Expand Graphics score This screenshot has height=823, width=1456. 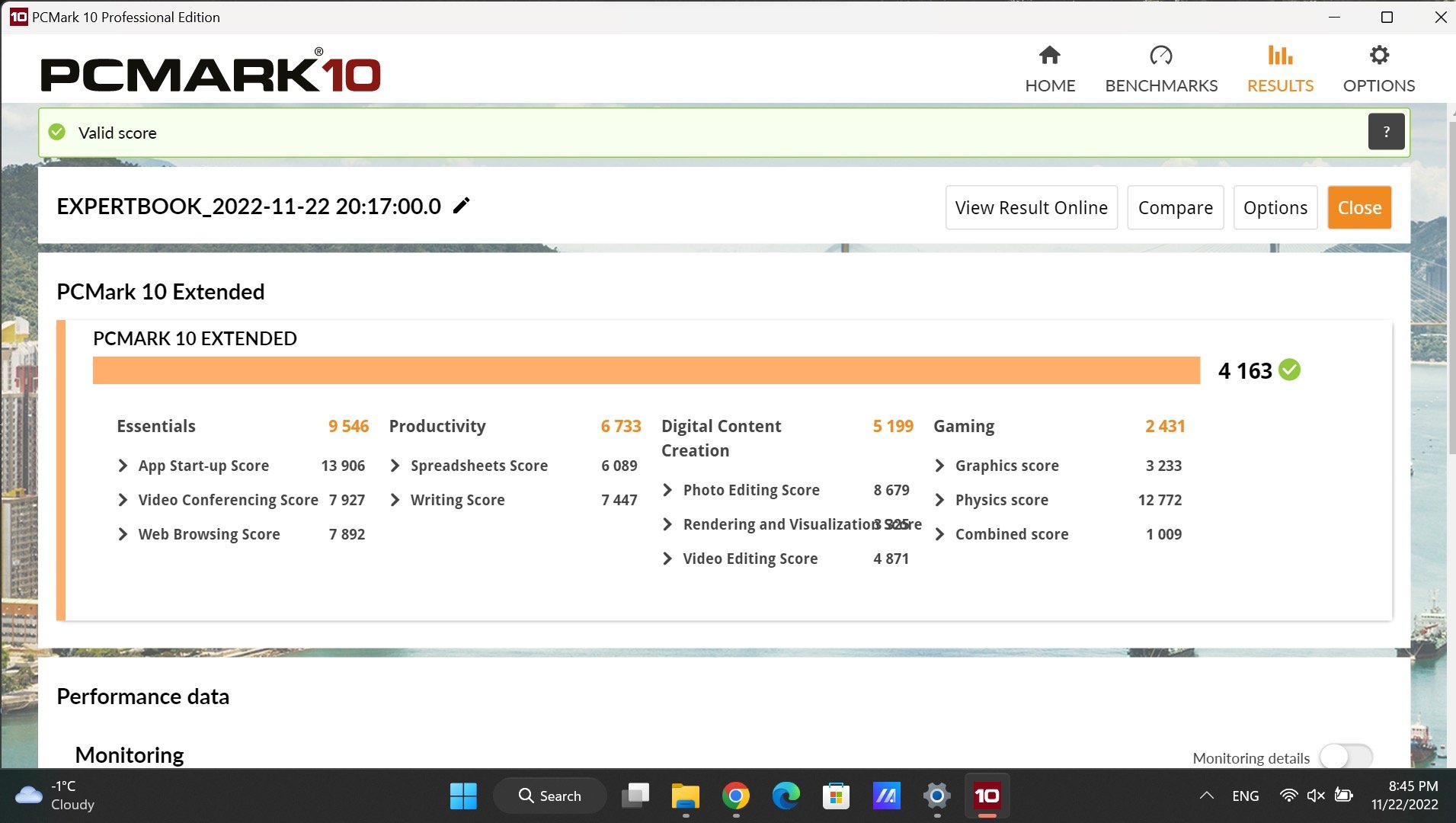click(x=939, y=466)
